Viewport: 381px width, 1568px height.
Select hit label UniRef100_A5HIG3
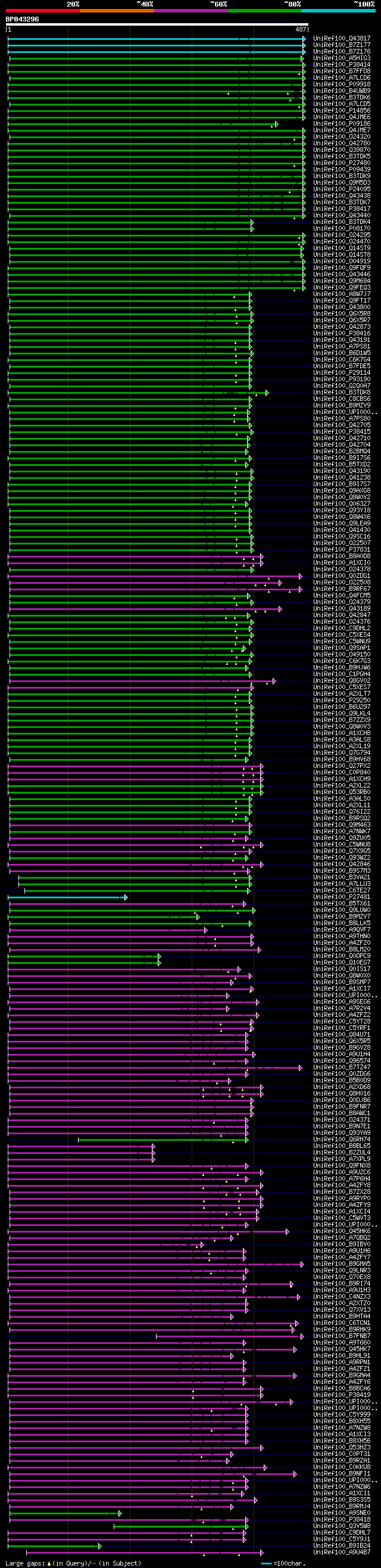pyautogui.click(x=342, y=58)
